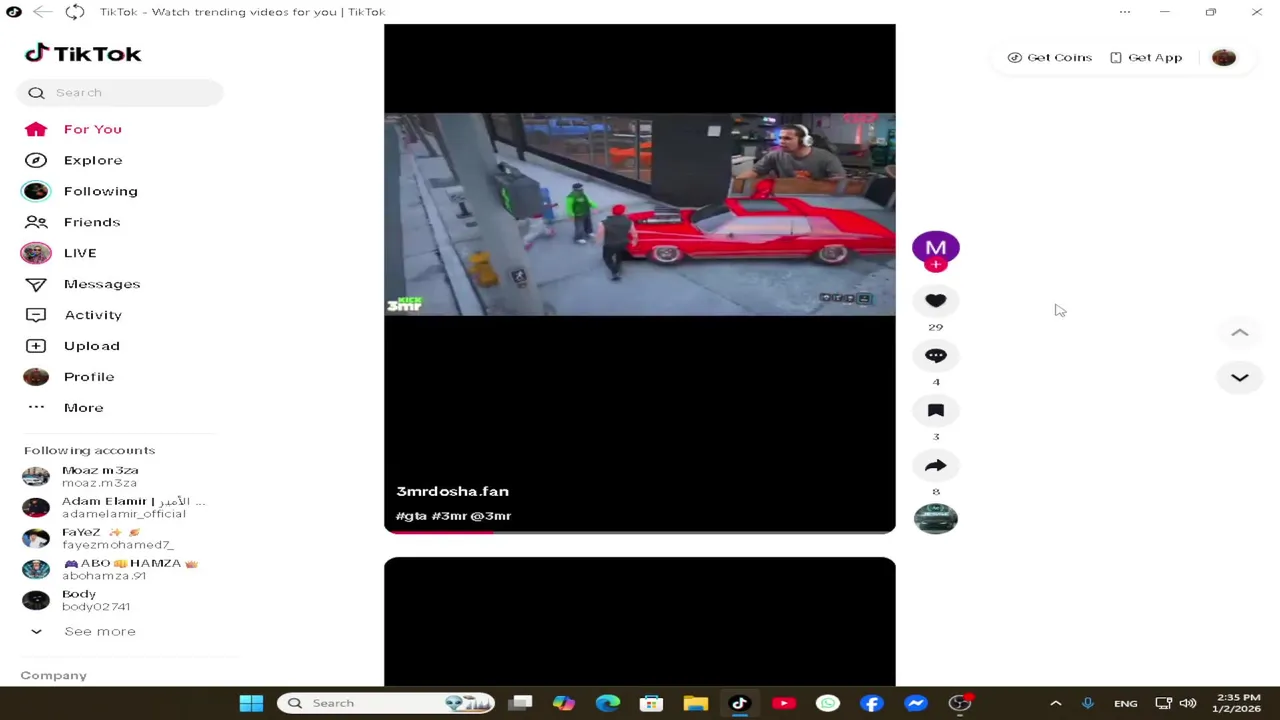Click the #gta hashtag

[411, 516]
